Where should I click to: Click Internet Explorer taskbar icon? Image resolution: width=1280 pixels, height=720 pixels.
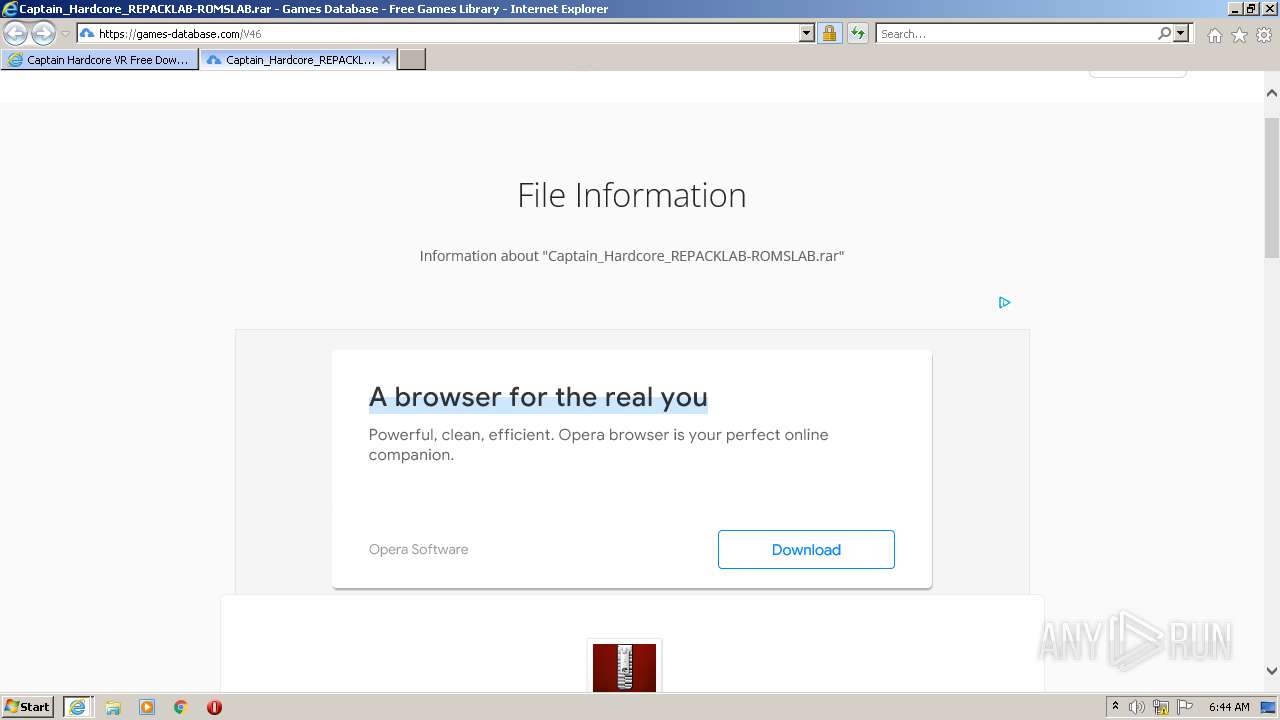pos(77,707)
